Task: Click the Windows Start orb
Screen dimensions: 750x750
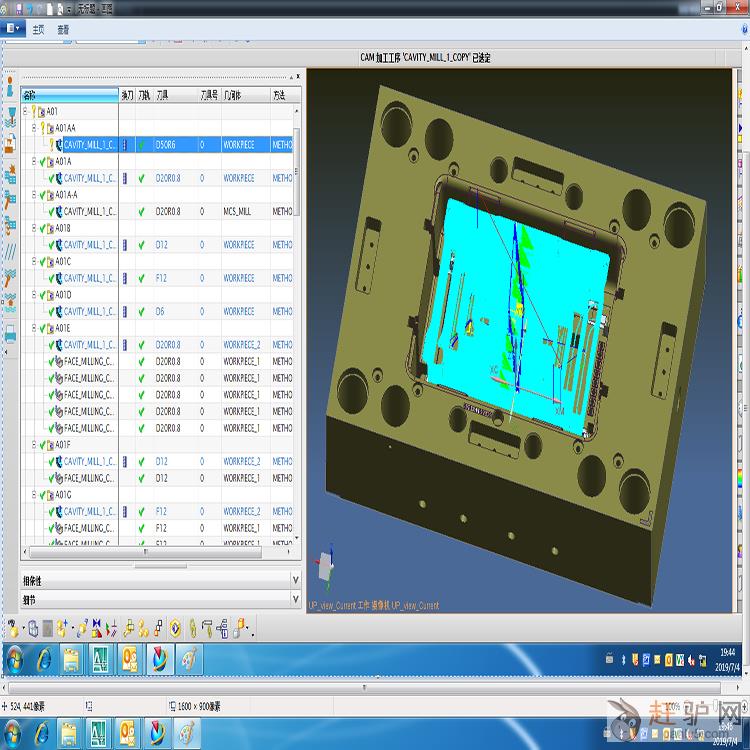Action: 15,659
